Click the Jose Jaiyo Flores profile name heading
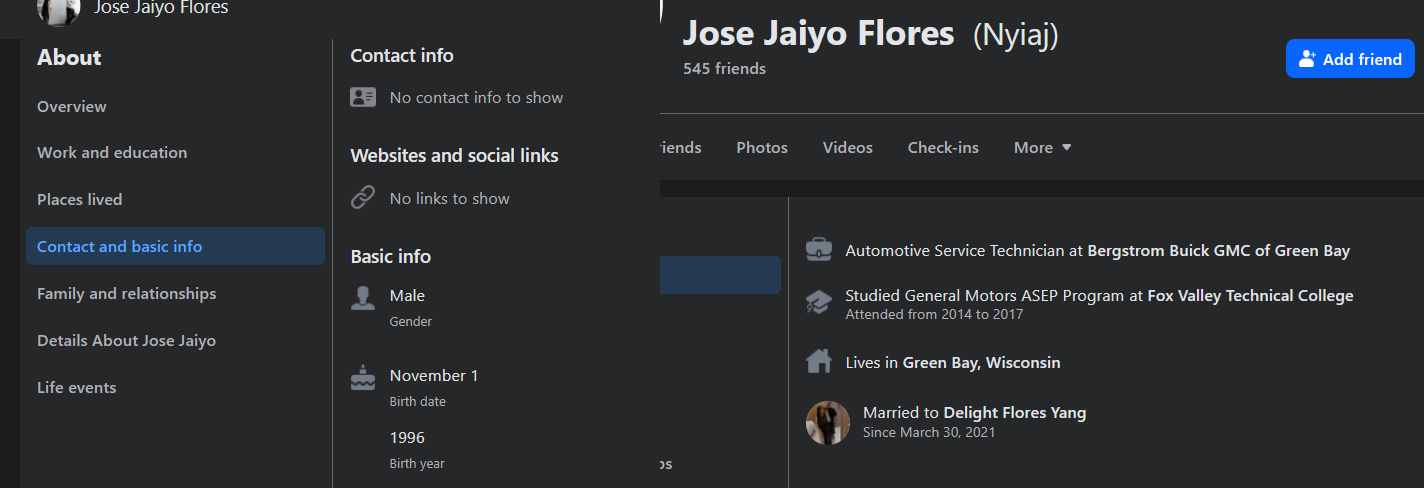 pos(819,34)
